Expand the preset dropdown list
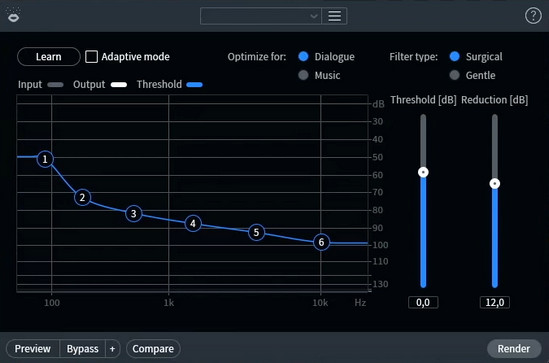Screen dimensions: 549x363 click(260, 16)
